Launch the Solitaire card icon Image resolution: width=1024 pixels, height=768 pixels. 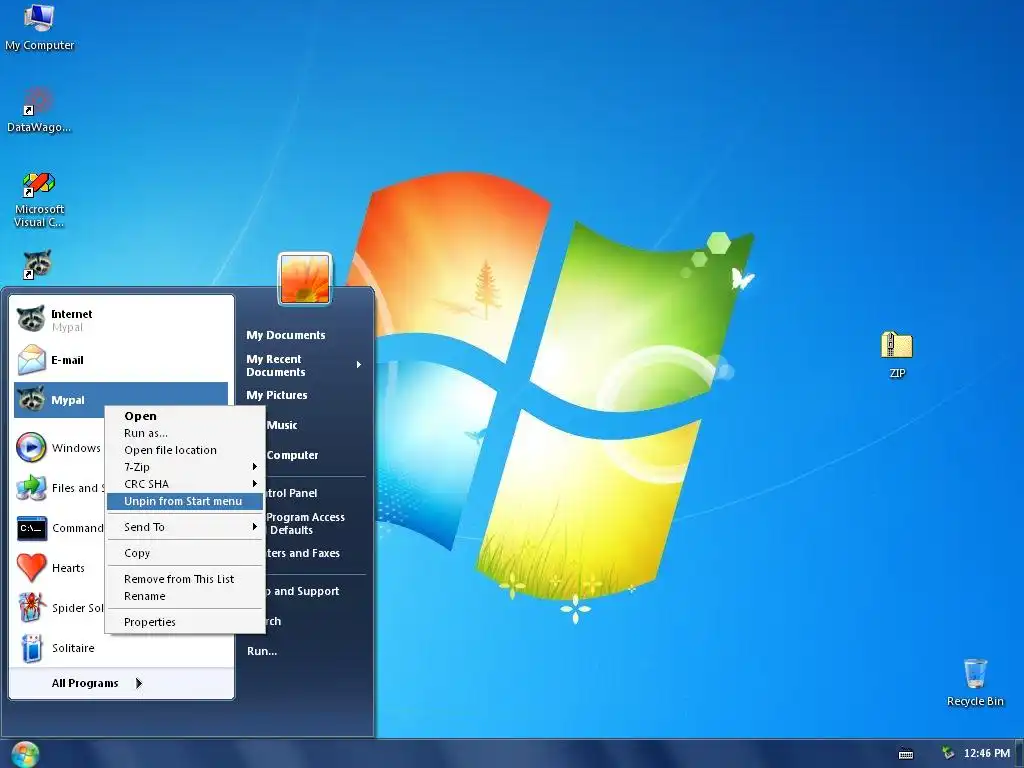31,648
